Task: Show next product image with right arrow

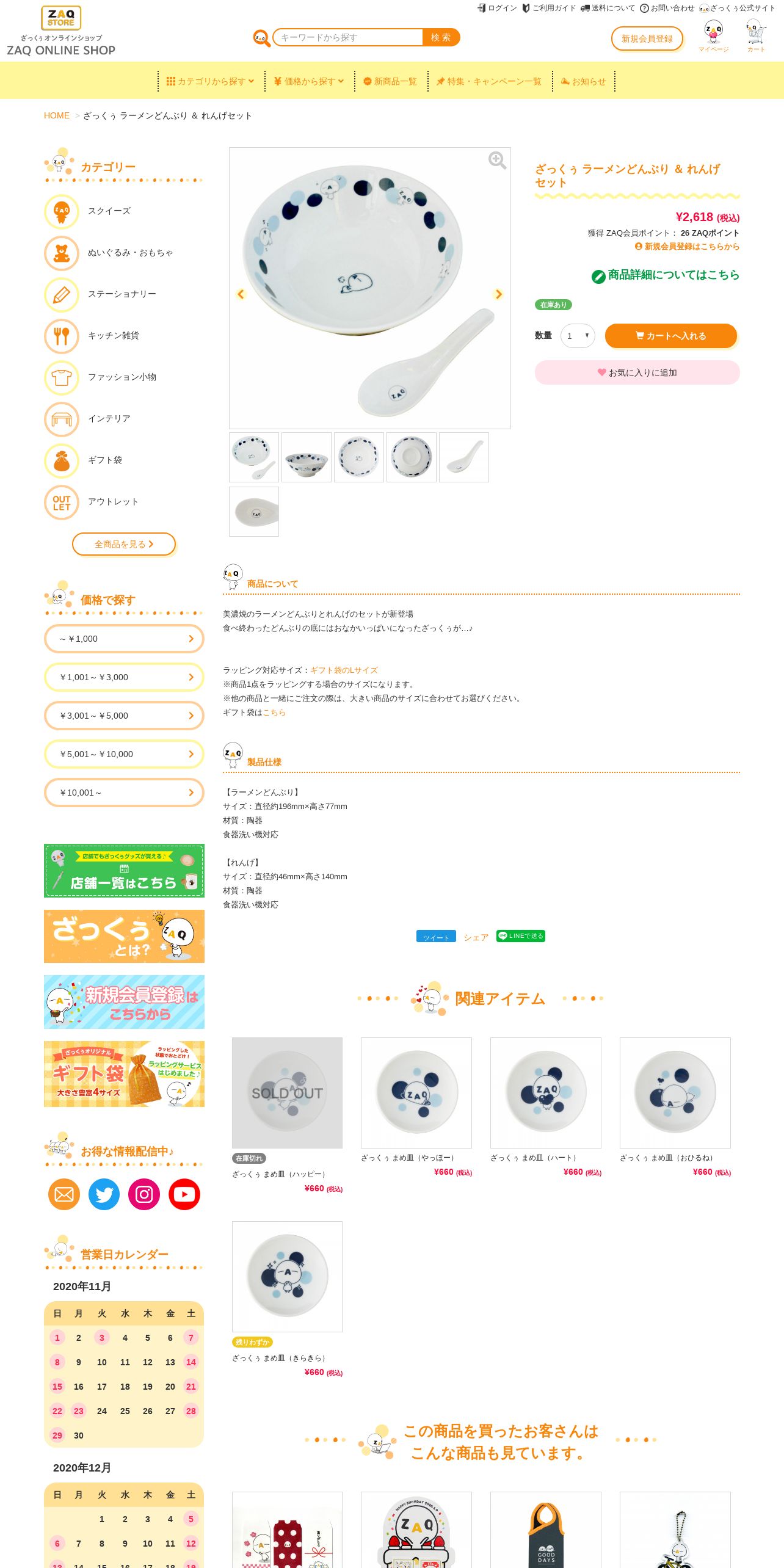Action: click(498, 294)
